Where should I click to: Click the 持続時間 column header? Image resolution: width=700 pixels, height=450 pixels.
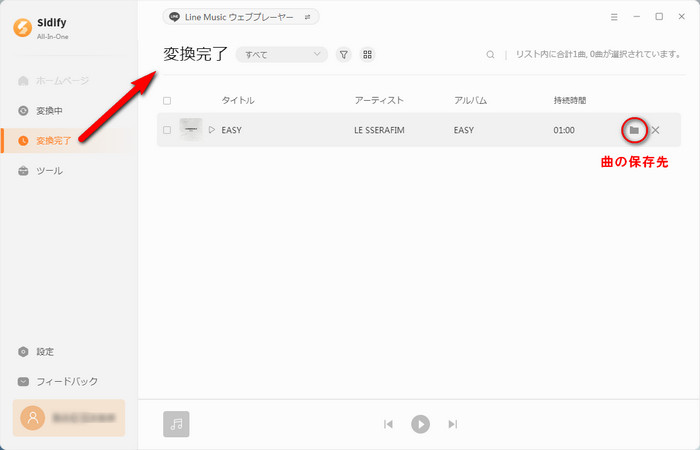(x=570, y=100)
